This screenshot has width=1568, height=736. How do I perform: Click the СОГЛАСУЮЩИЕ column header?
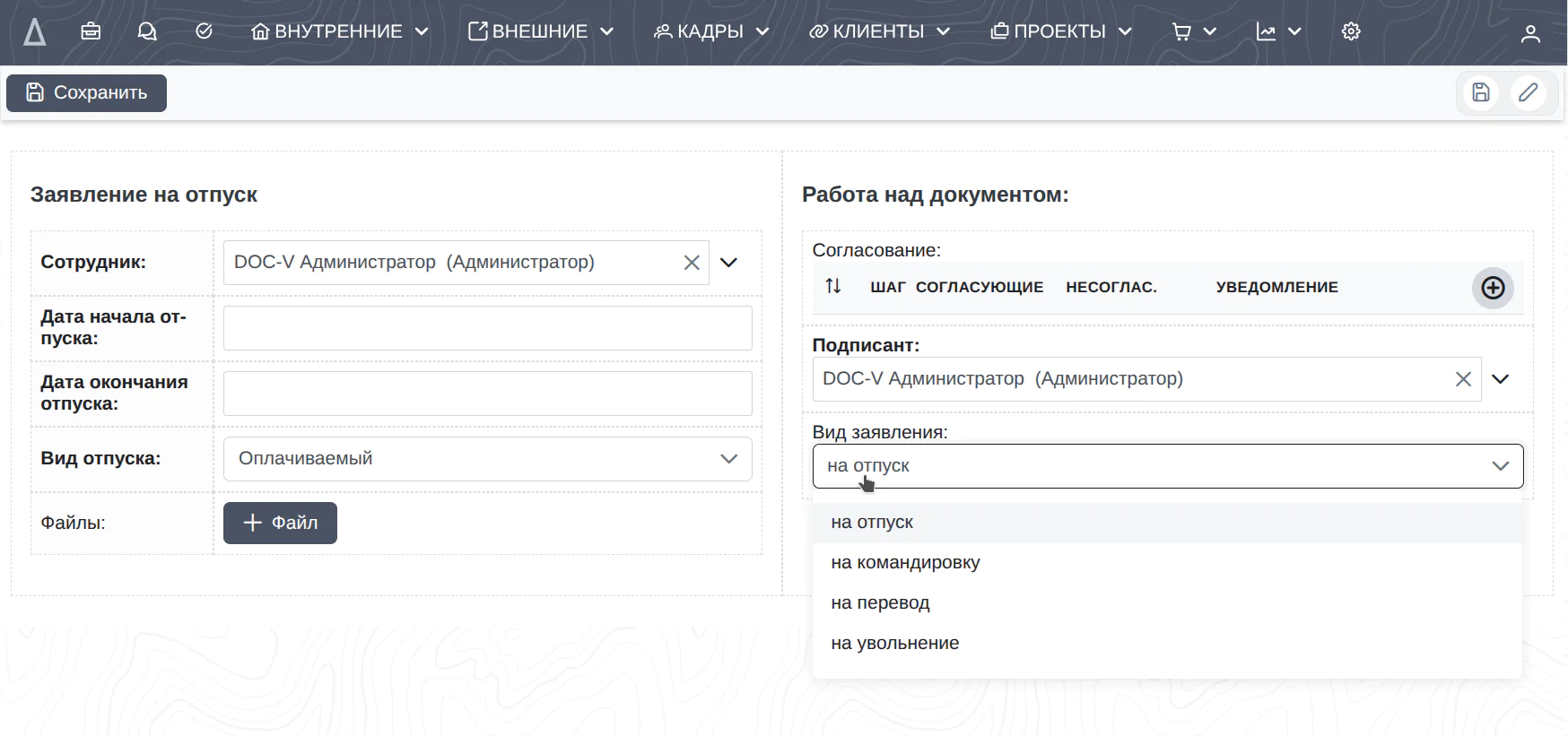[980, 287]
